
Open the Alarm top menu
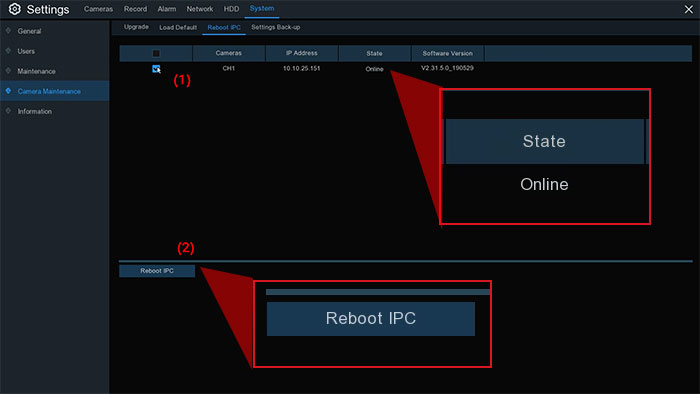point(167,9)
